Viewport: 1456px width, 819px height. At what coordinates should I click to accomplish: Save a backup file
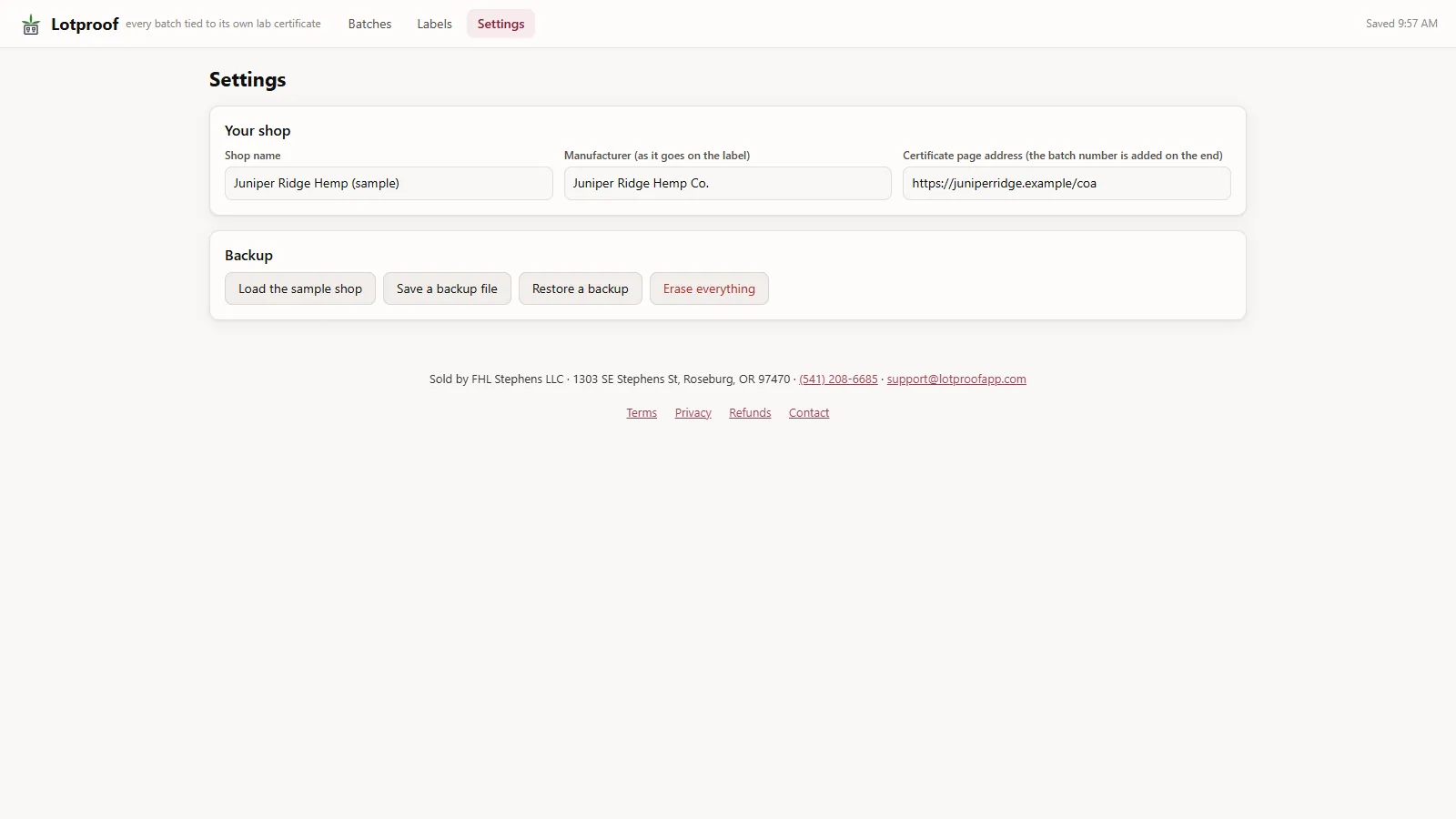pyautogui.click(x=447, y=288)
